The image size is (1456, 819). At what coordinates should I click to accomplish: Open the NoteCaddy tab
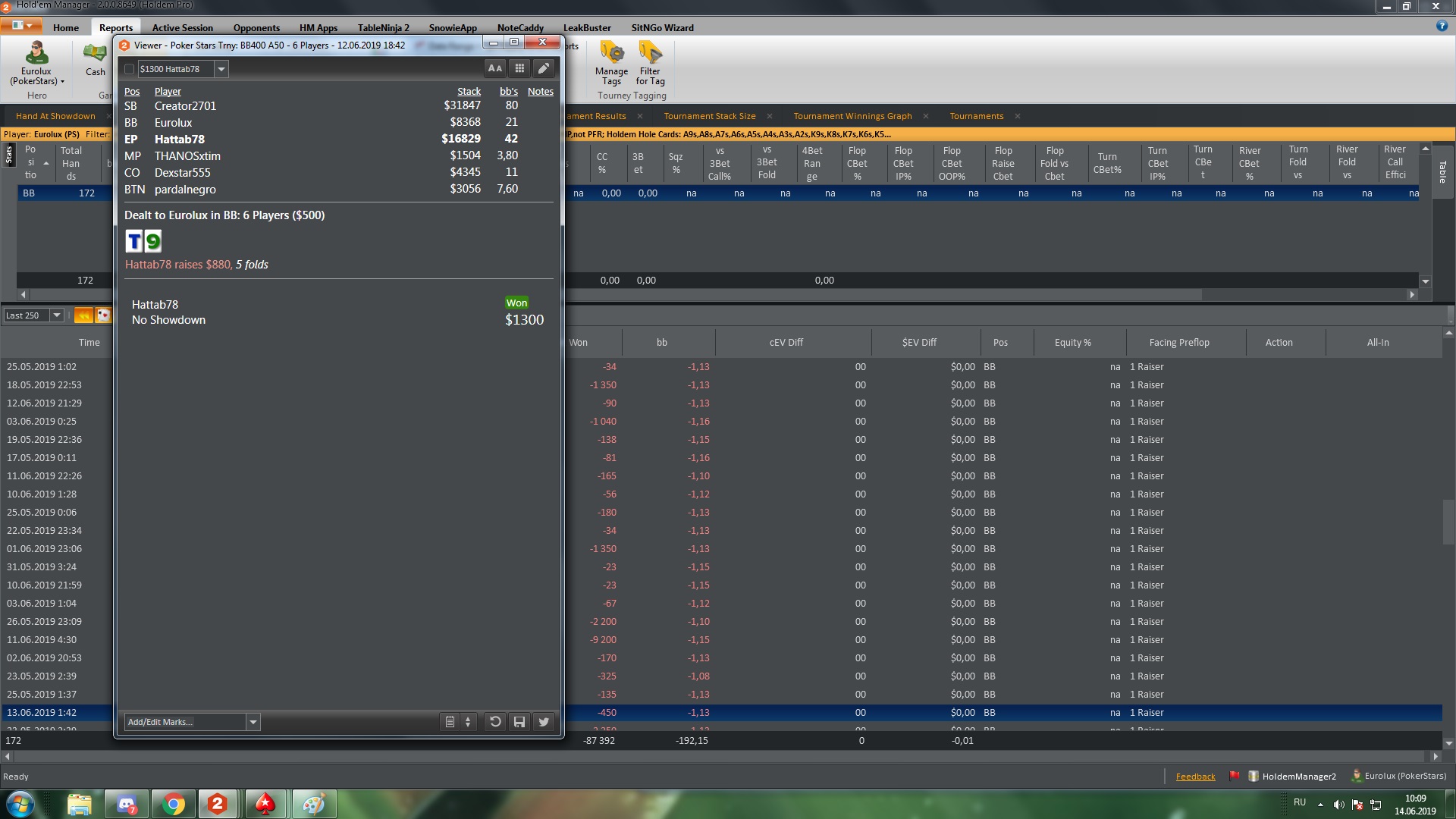(520, 27)
